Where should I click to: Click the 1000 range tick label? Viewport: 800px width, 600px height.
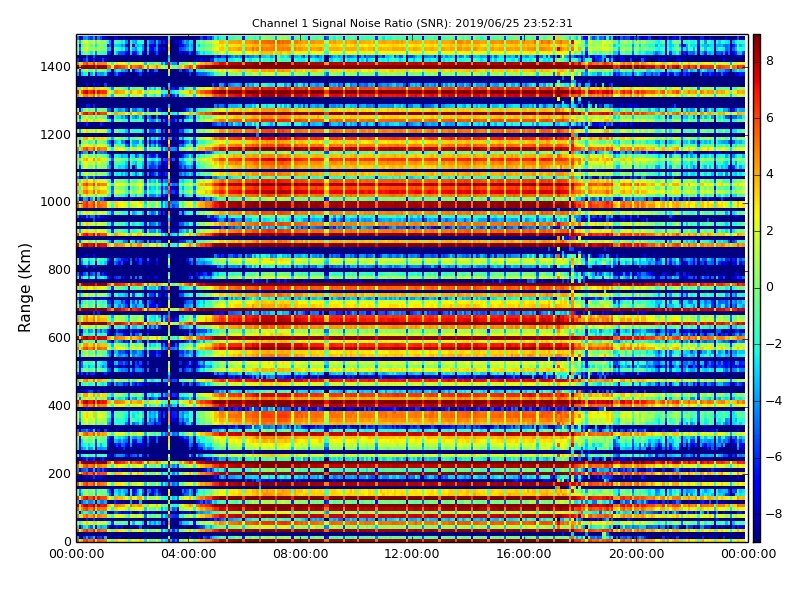tap(56, 202)
